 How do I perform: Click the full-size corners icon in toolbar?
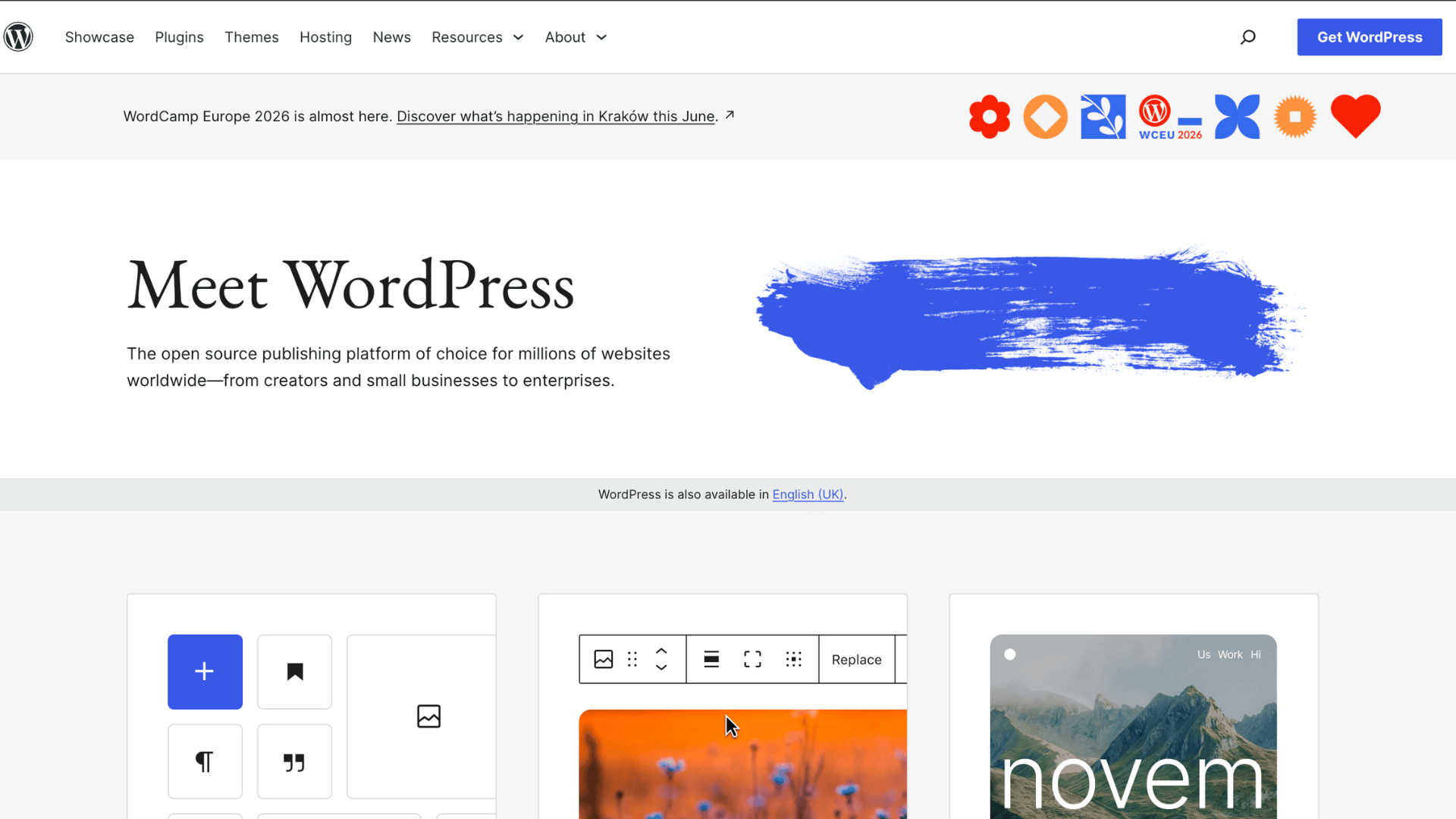752,659
